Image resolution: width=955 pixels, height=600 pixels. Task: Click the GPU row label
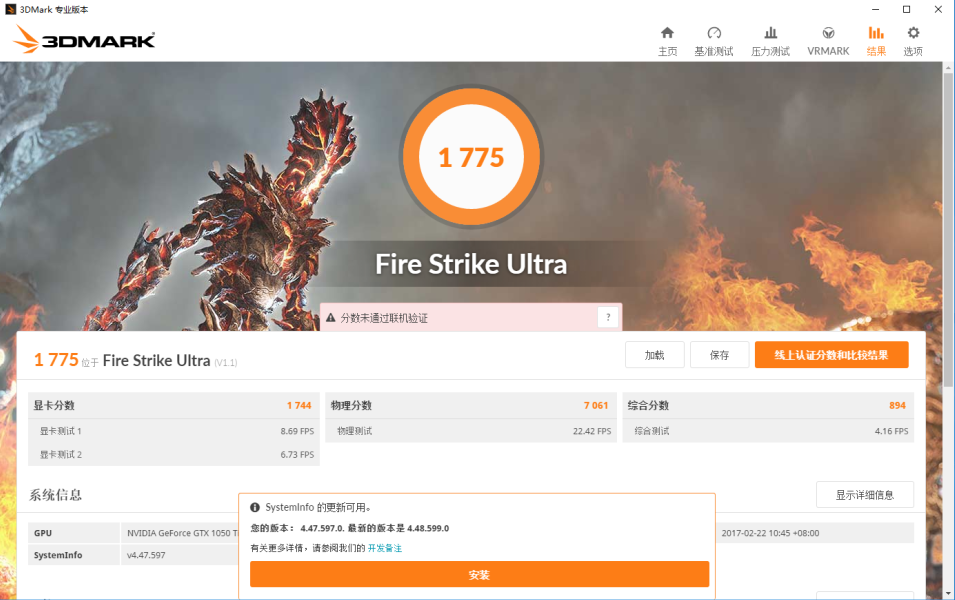[43, 533]
